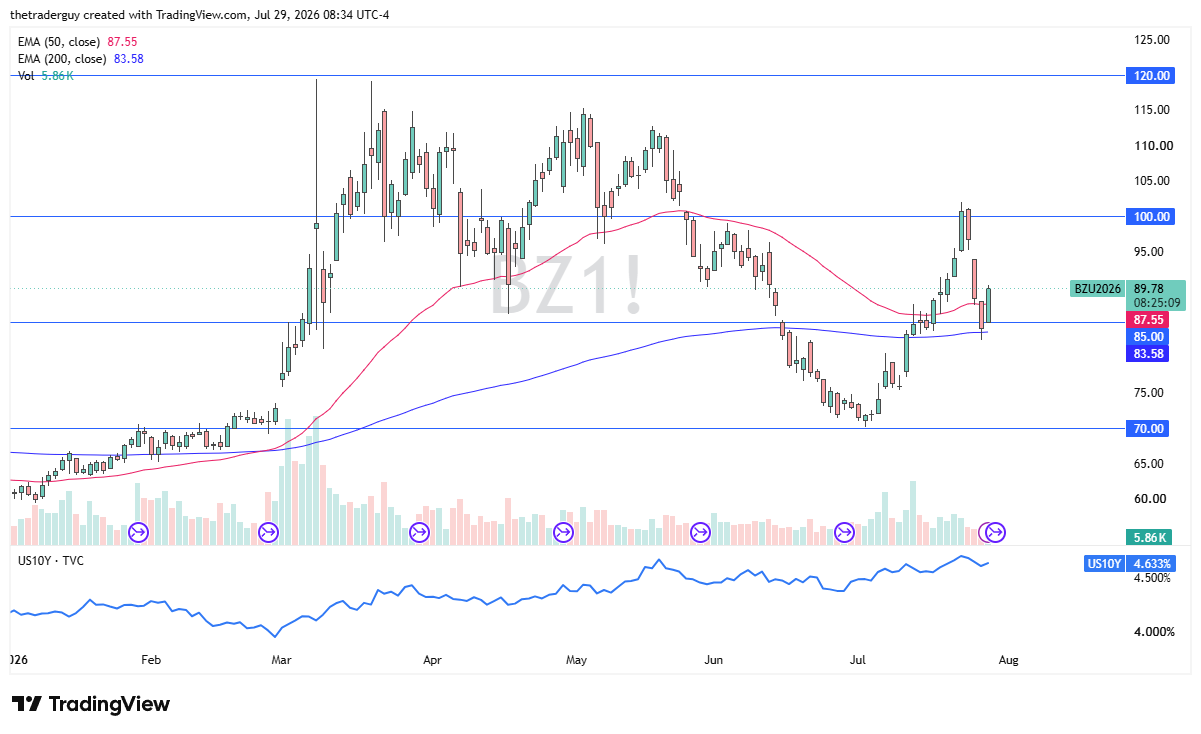1201x734 pixels.
Task: Open the TradingView logo at the bottom
Action: click(91, 704)
